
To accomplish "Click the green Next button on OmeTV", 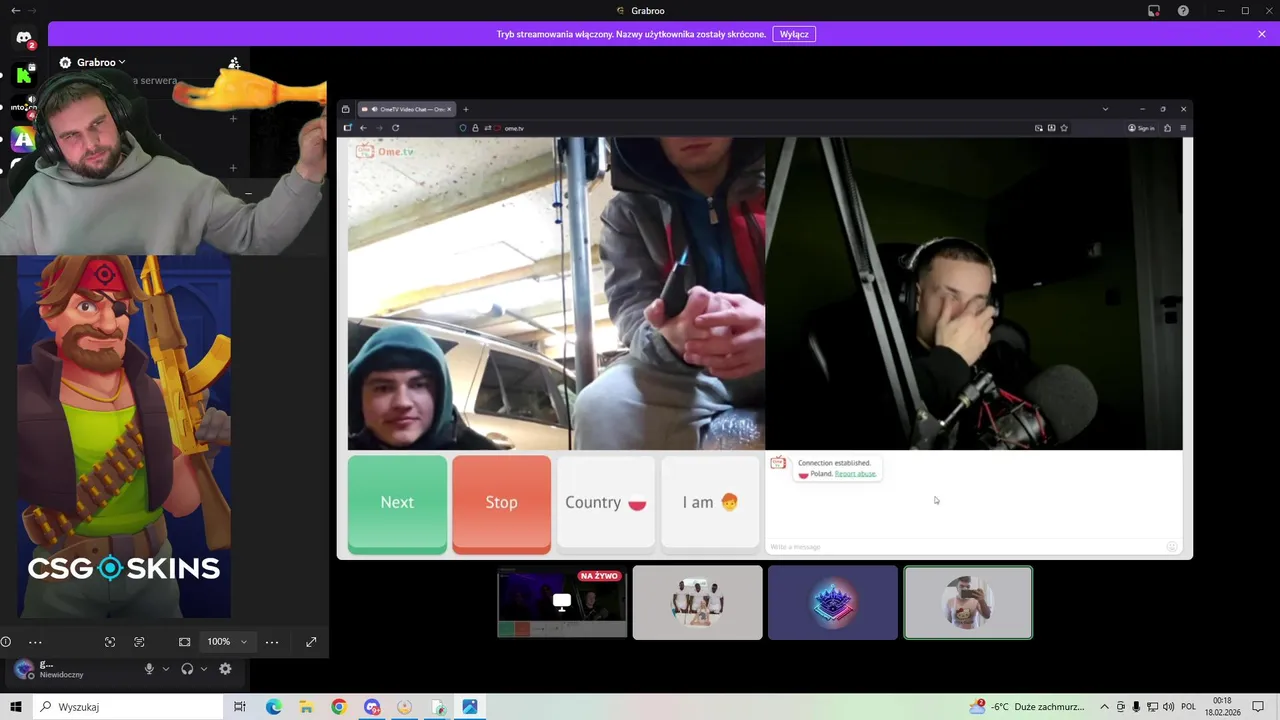I will point(397,503).
